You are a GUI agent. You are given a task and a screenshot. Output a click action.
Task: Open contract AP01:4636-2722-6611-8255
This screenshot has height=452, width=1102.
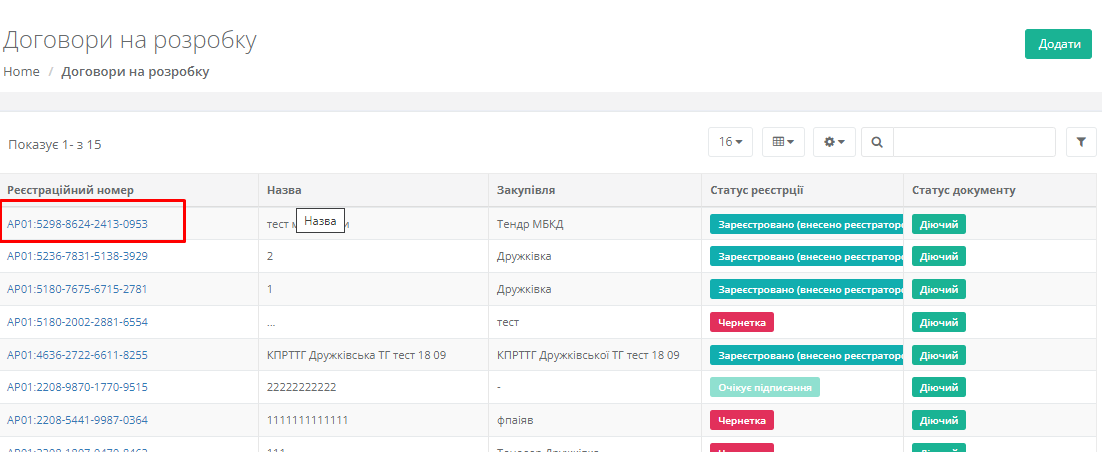(77, 355)
